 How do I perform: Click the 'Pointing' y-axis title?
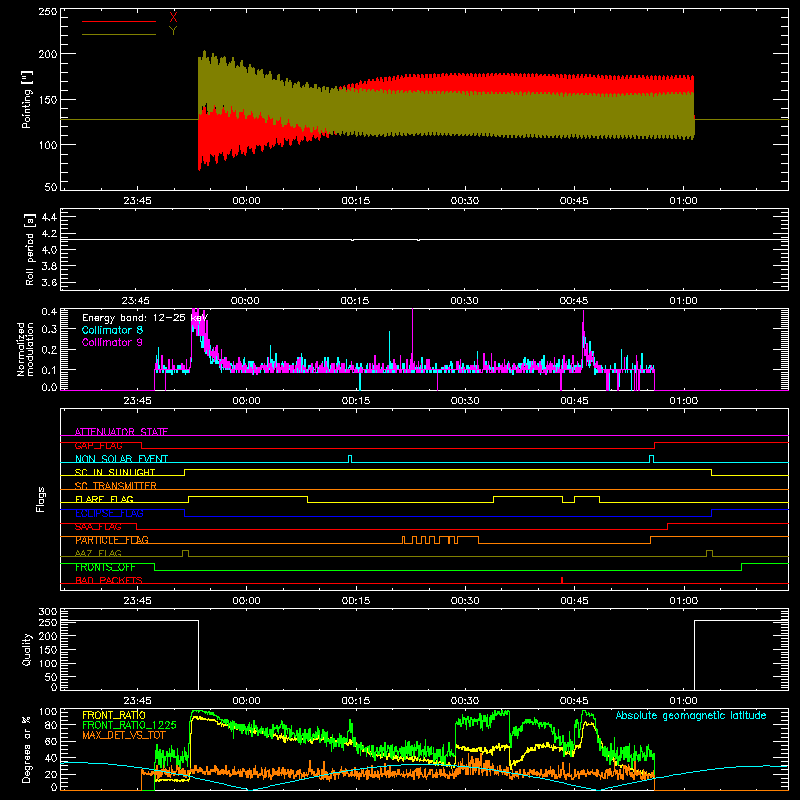point(27,99)
